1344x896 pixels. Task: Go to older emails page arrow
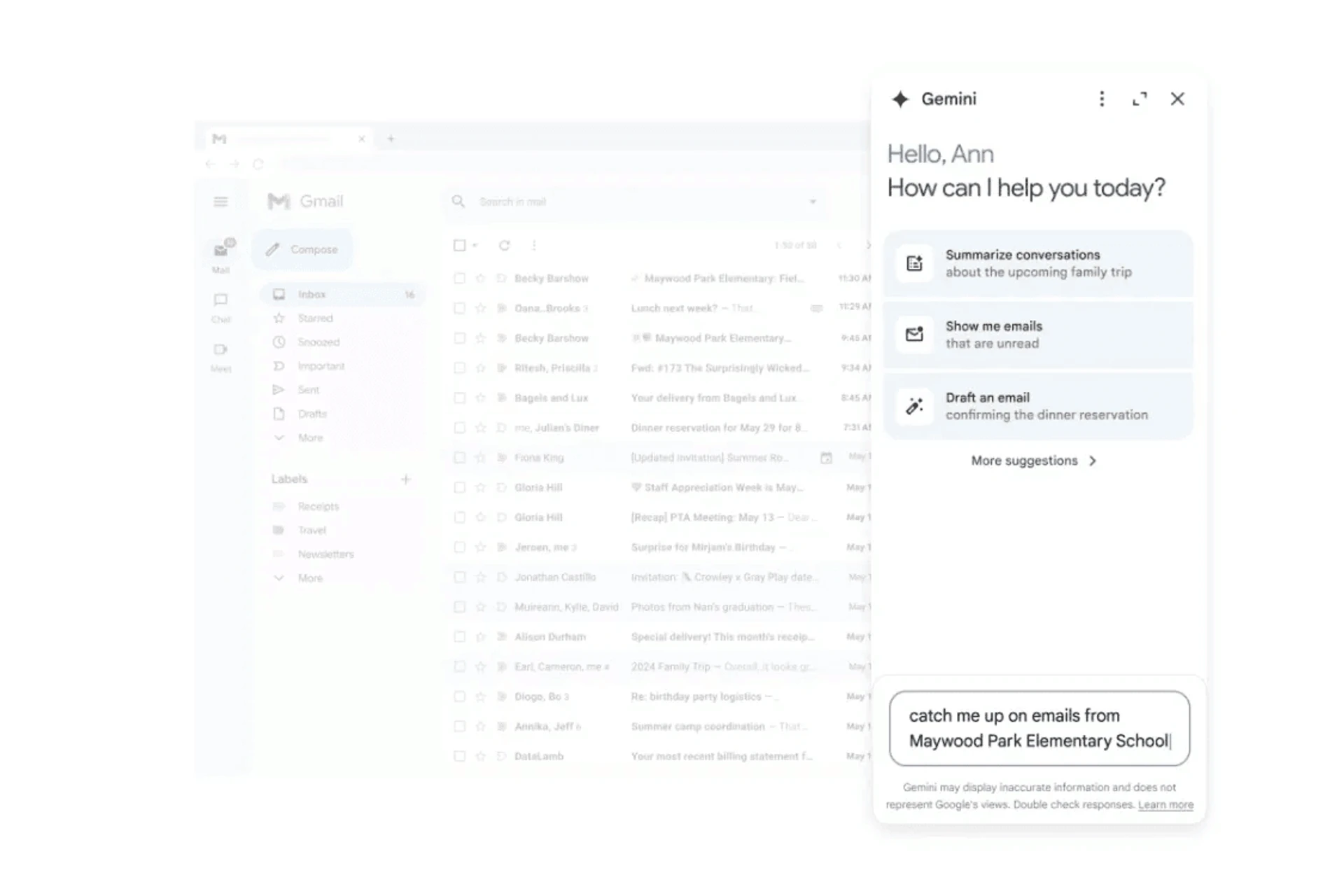(868, 245)
